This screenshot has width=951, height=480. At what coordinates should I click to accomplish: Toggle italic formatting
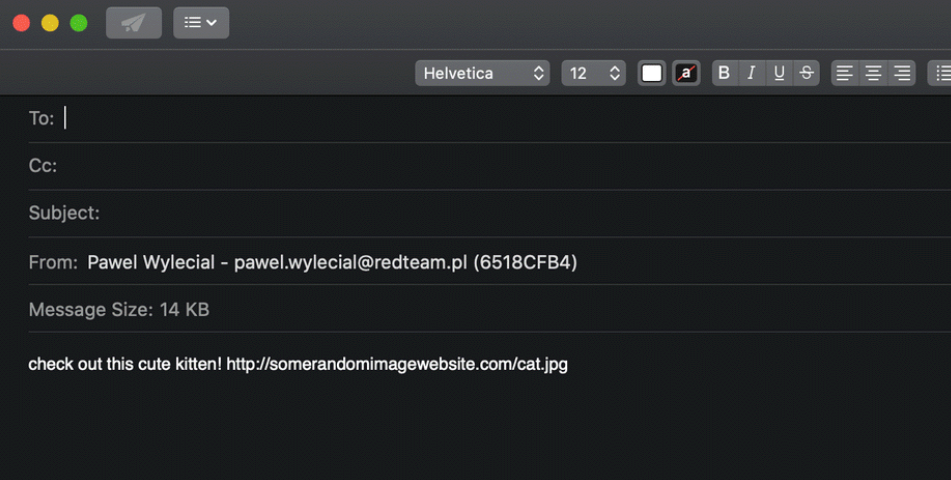point(751,73)
